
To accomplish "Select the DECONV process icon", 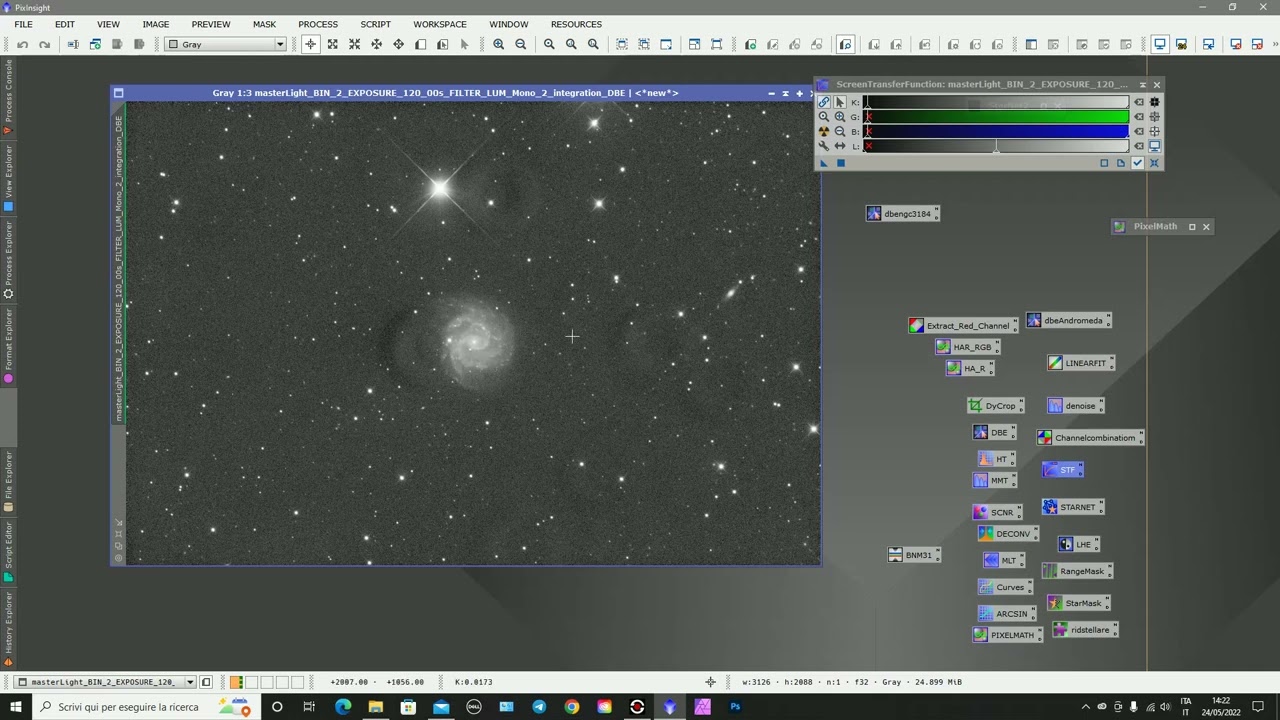I will coord(1006,534).
